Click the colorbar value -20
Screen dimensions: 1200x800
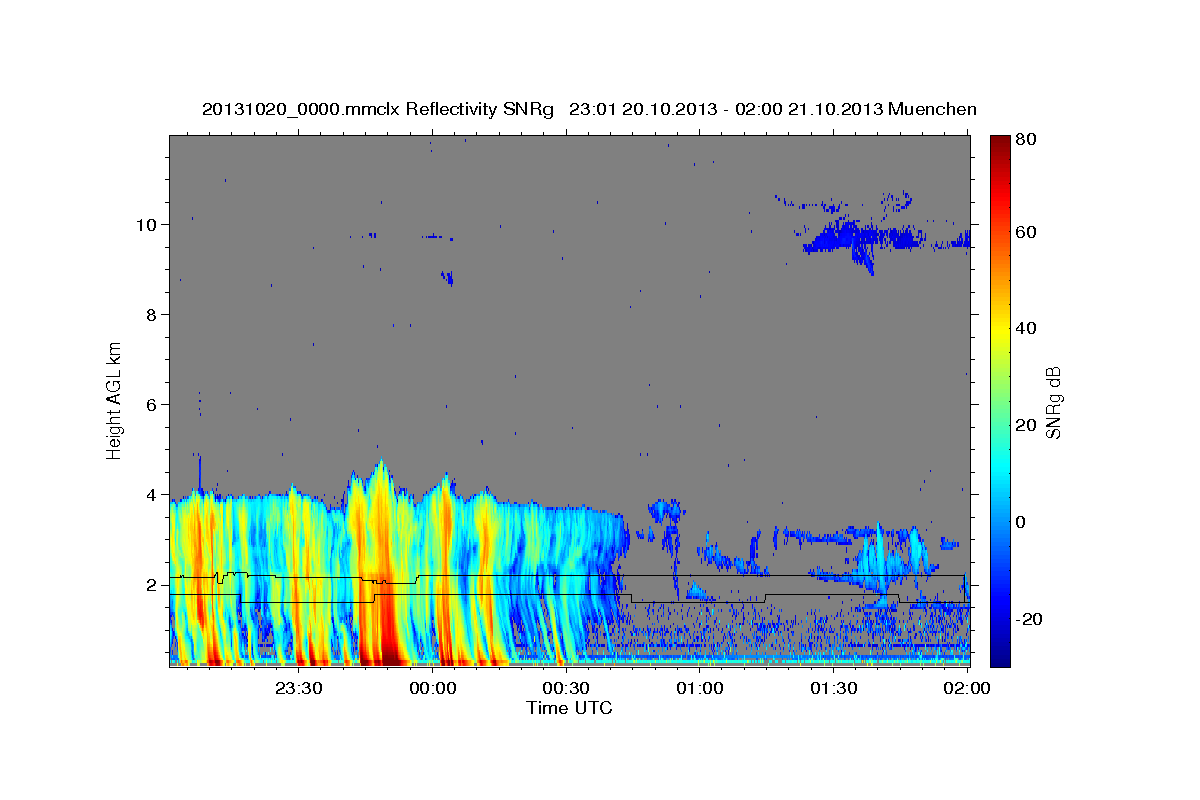[1030, 620]
